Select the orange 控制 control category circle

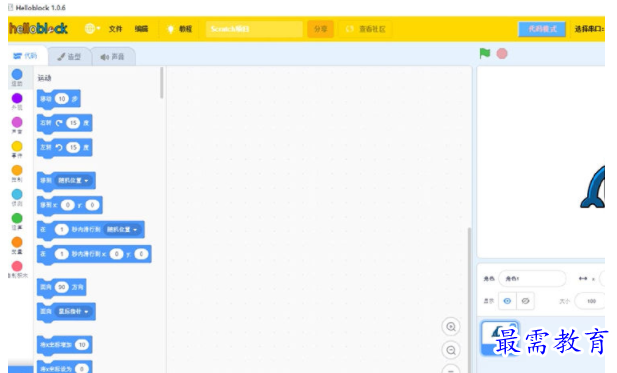17,170
